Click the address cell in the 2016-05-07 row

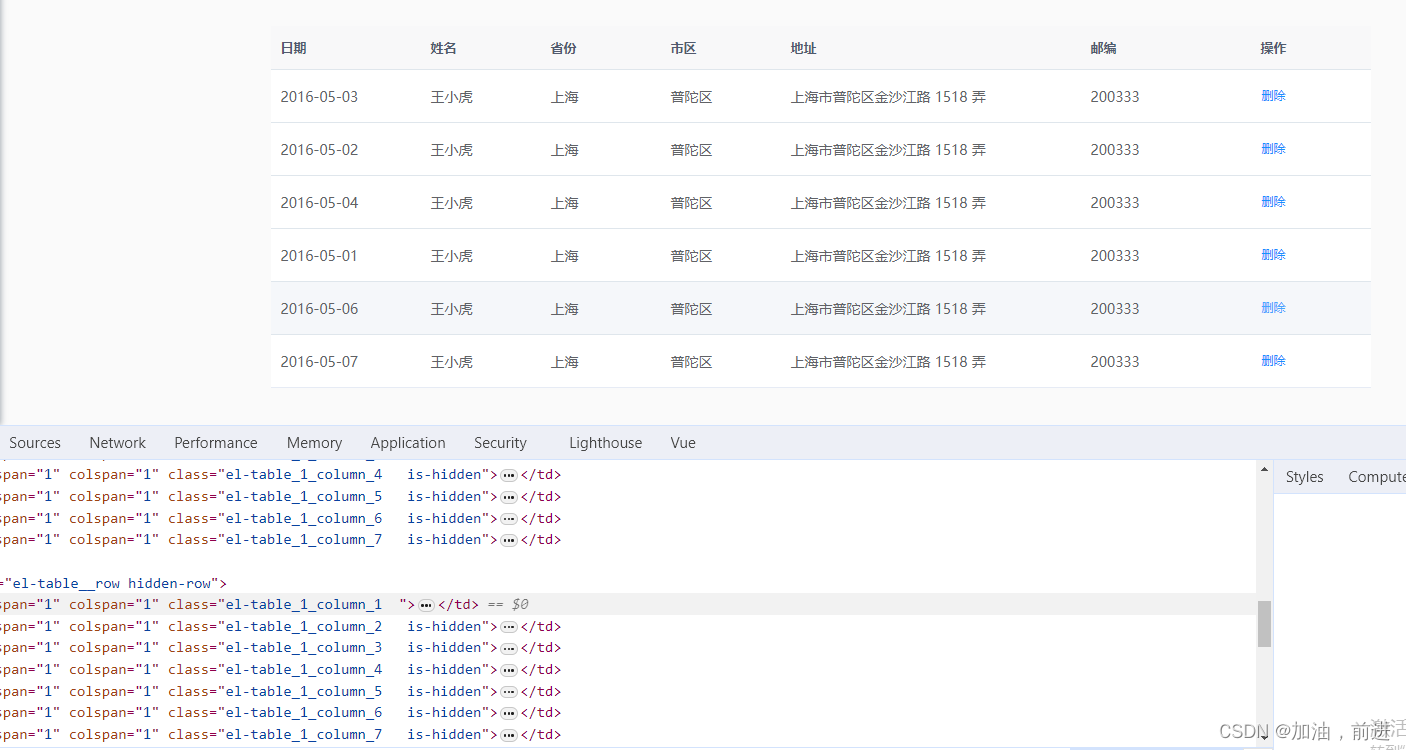(x=888, y=362)
